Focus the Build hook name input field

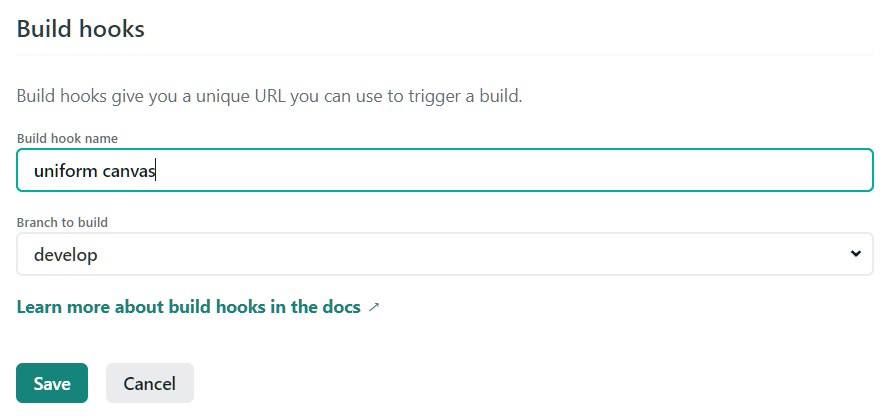pos(444,170)
